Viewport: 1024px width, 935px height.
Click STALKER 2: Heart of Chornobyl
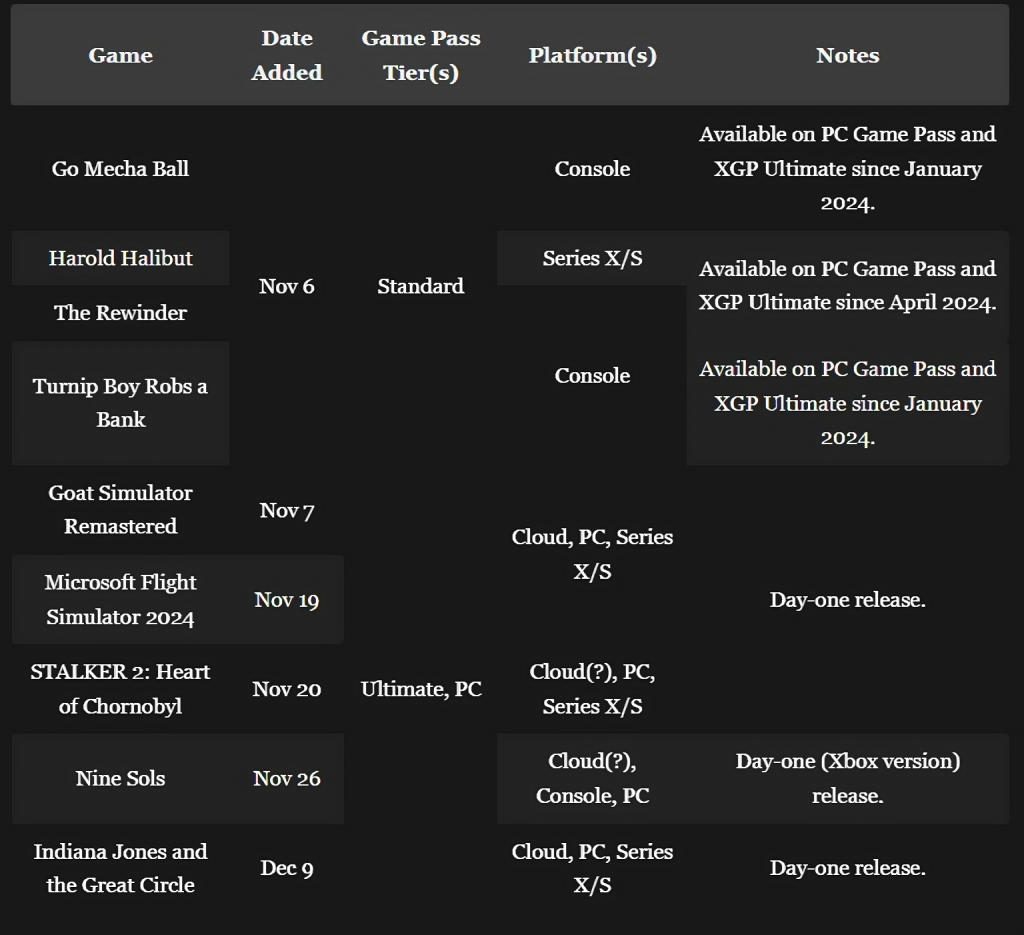click(x=120, y=689)
